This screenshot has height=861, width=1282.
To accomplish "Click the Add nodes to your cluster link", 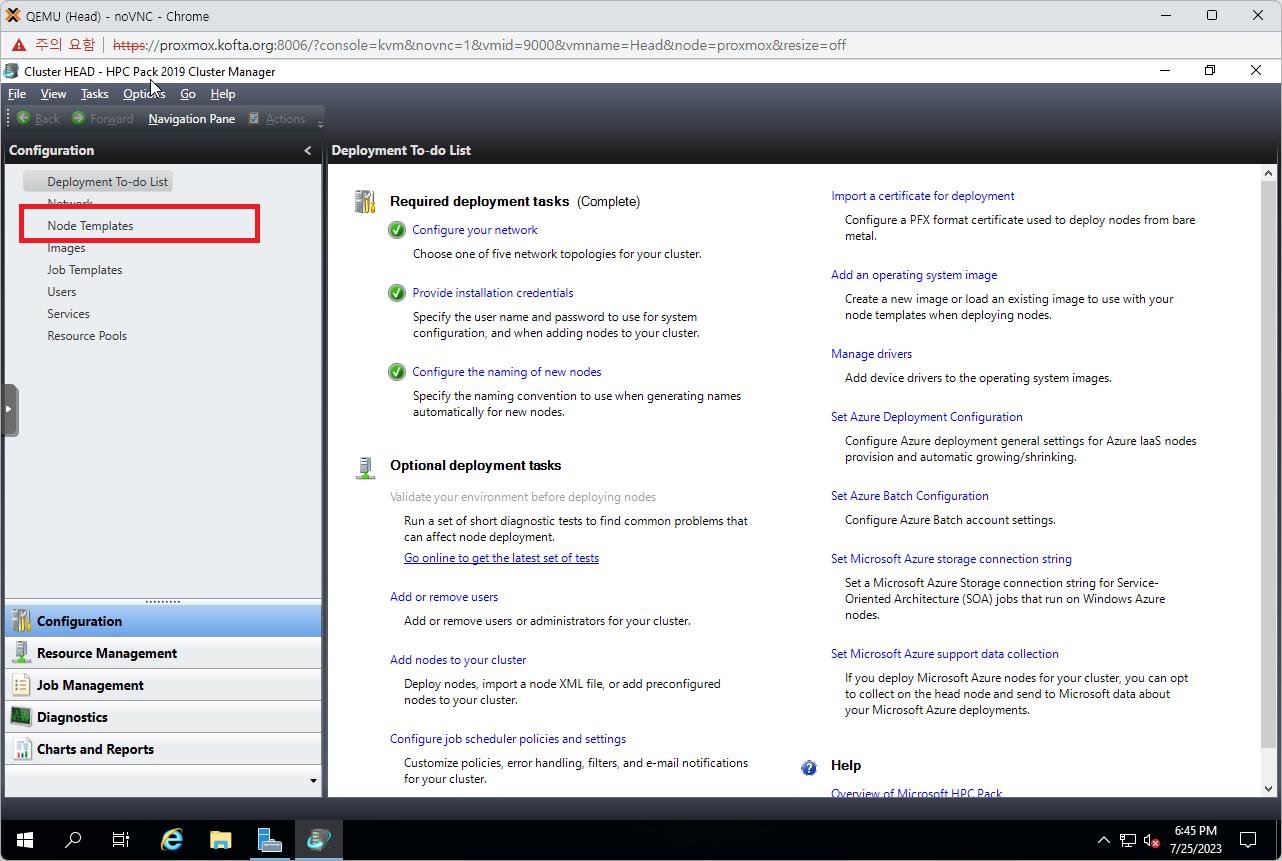I will click(x=458, y=660).
